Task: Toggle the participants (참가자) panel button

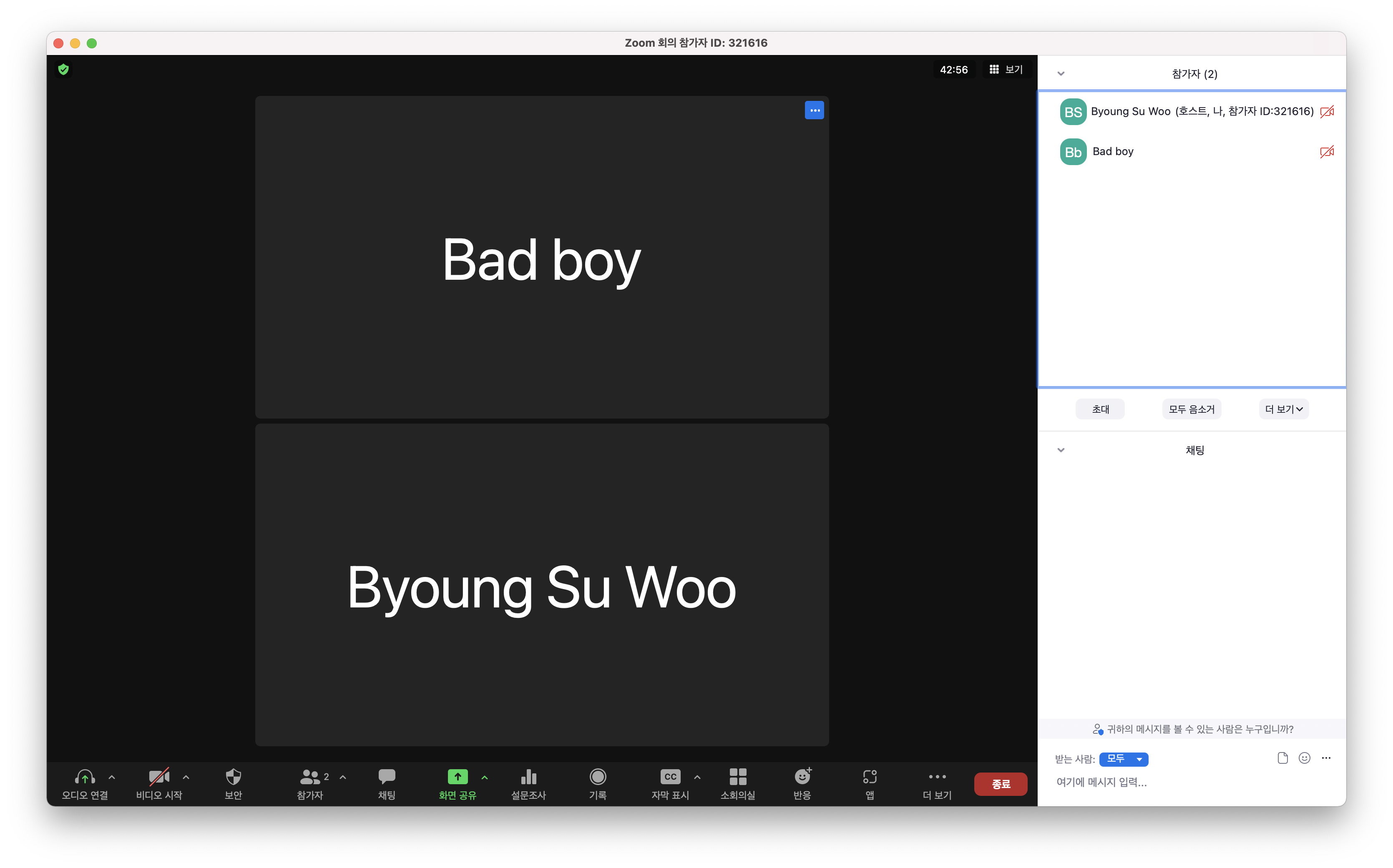Action: coord(310,777)
